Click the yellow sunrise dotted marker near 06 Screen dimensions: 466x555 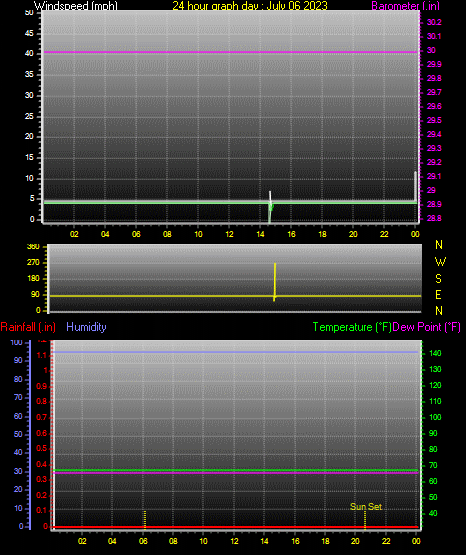tap(144, 519)
